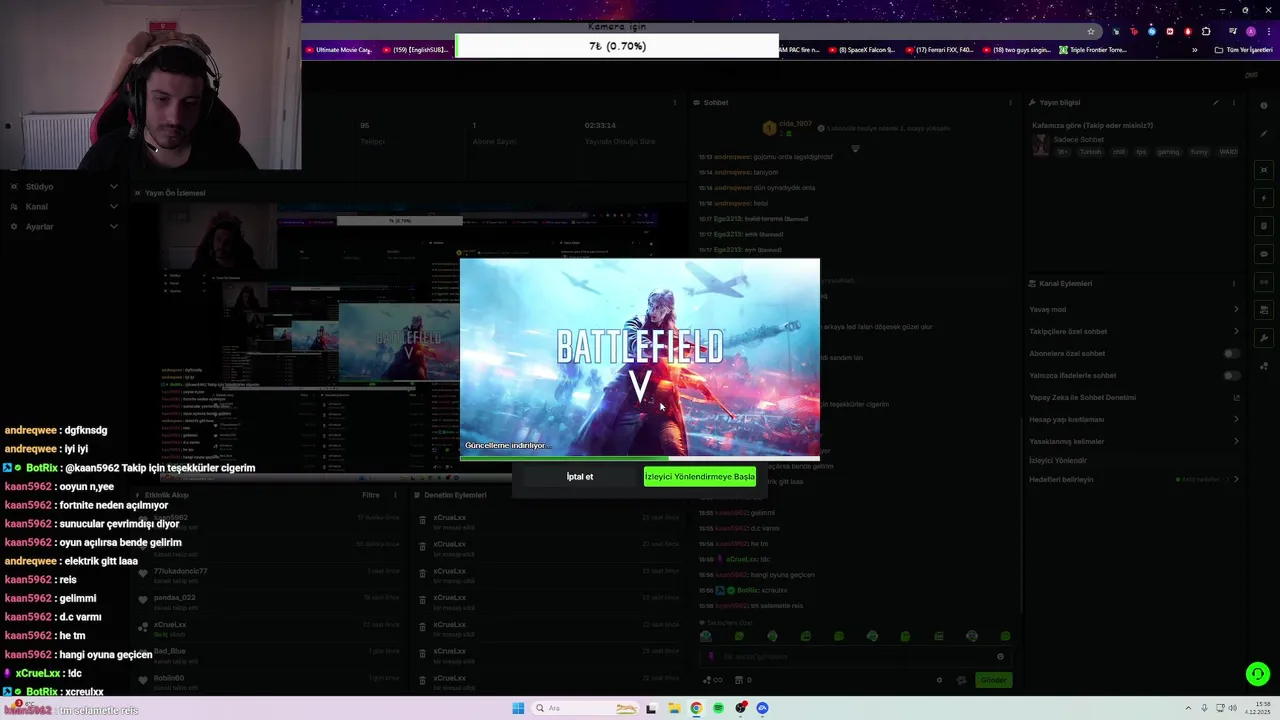Click the green headset help bubble
The height and width of the screenshot is (720, 1280).
pos(1258,674)
